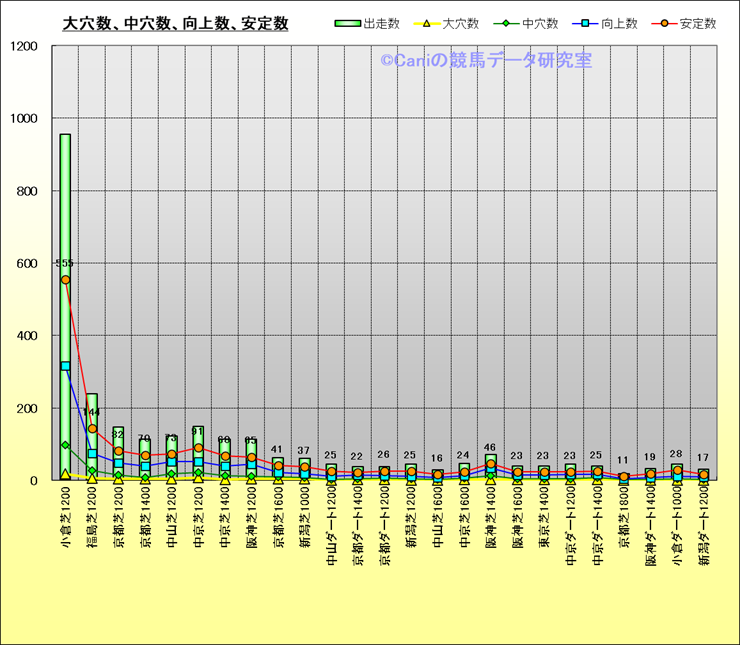740x645 pixels.
Task: Click the 出走数 green bar legend swatch
Action: [x=348, y=23]
